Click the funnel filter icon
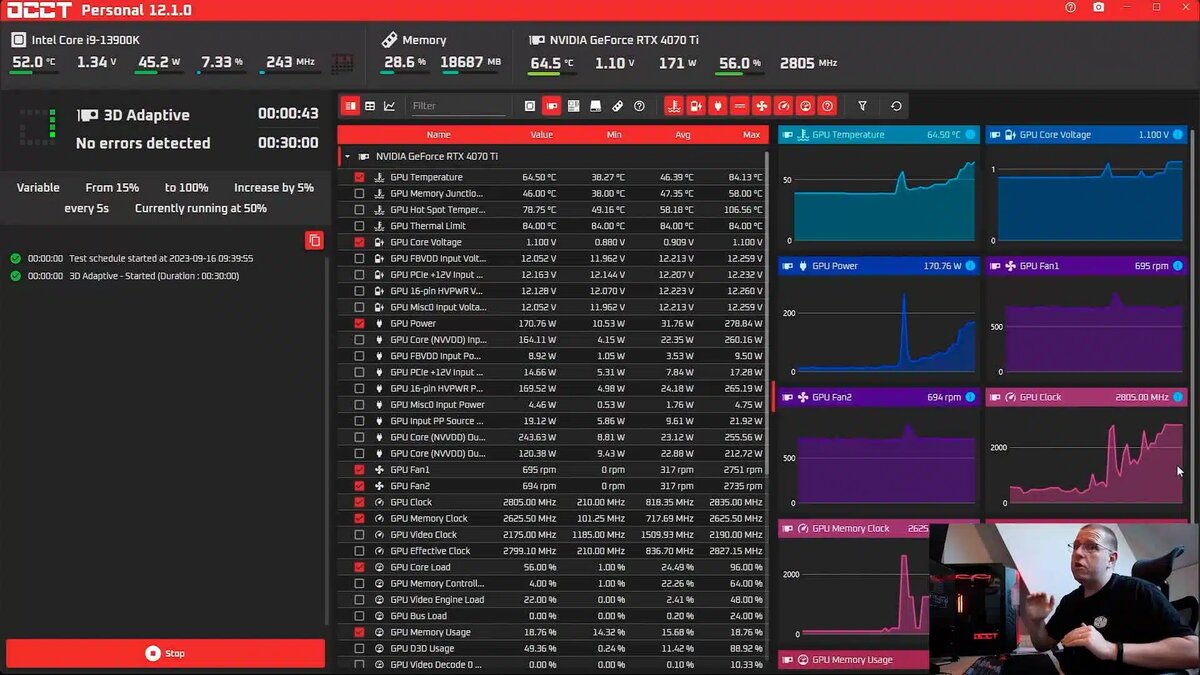 point(863,106)
